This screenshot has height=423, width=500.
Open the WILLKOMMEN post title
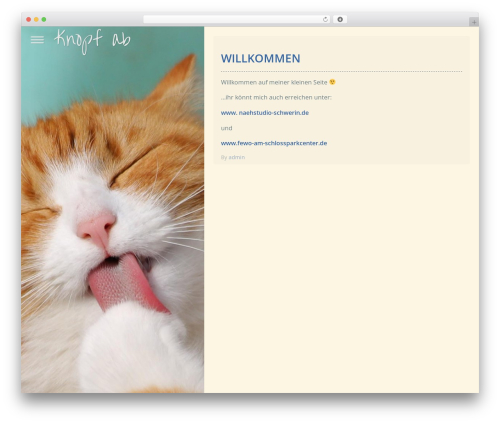pyautogui.click(x=260, y=58)
